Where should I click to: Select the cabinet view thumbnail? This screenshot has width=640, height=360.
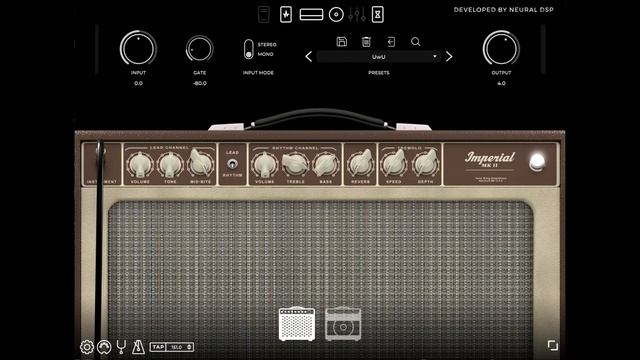pyautogui.click(x=343, y=324)
